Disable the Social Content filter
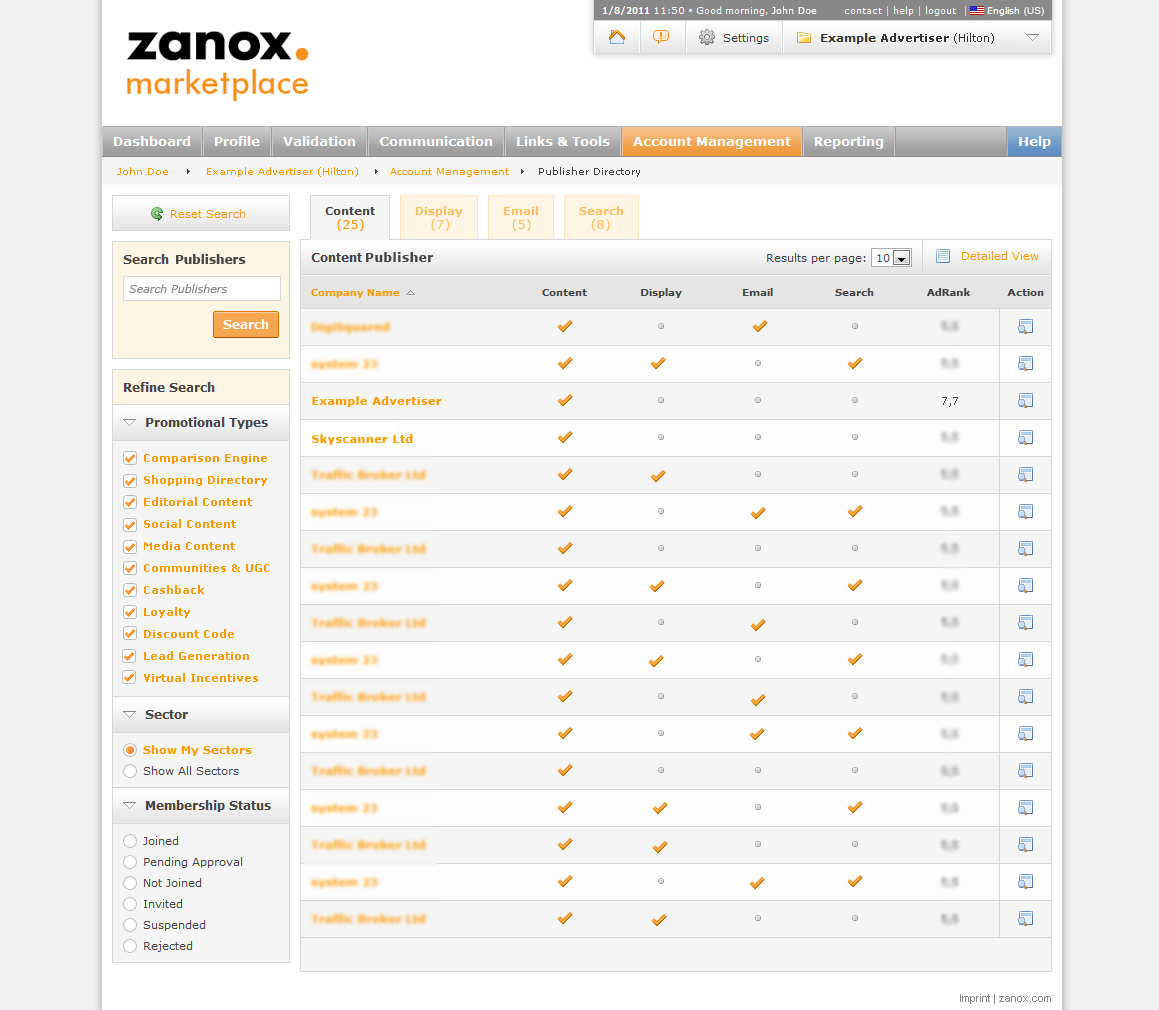 coord(130,525)
